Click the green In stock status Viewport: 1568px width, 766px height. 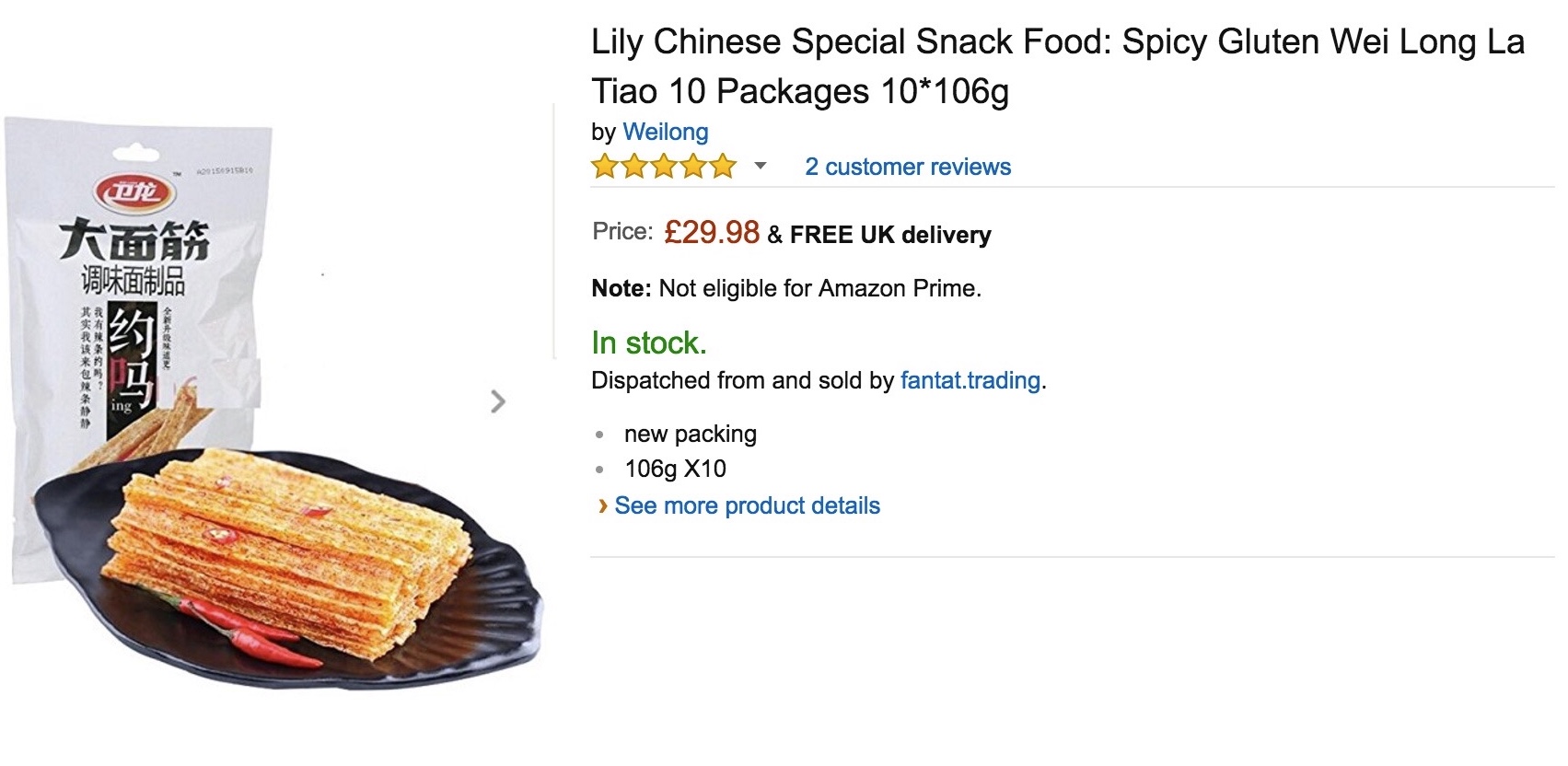(x=649, y=342)
